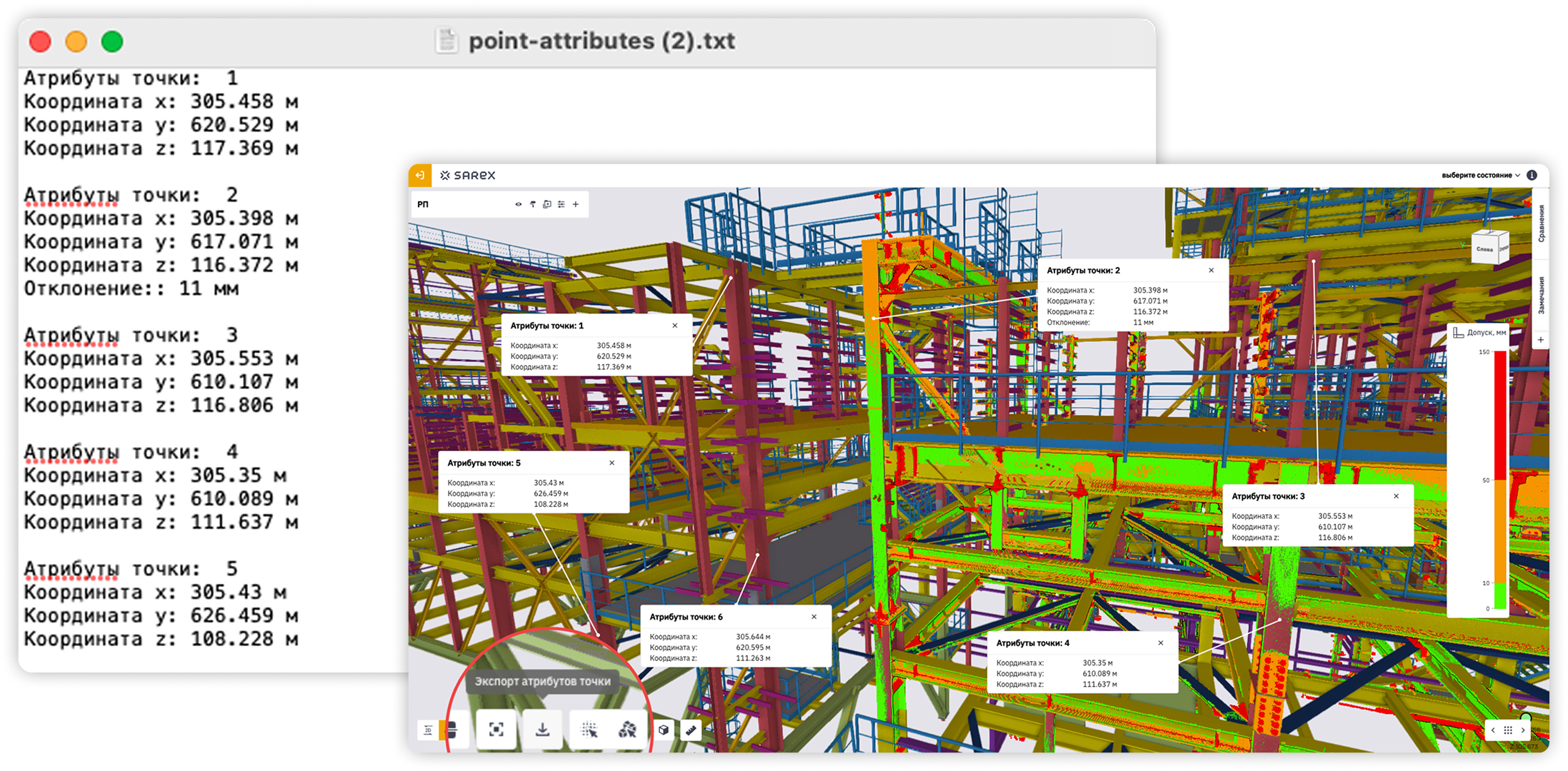Click the 3D cube view icon
The width and height of the screenshot is (1568, 771).
click(x=664, y=730)
